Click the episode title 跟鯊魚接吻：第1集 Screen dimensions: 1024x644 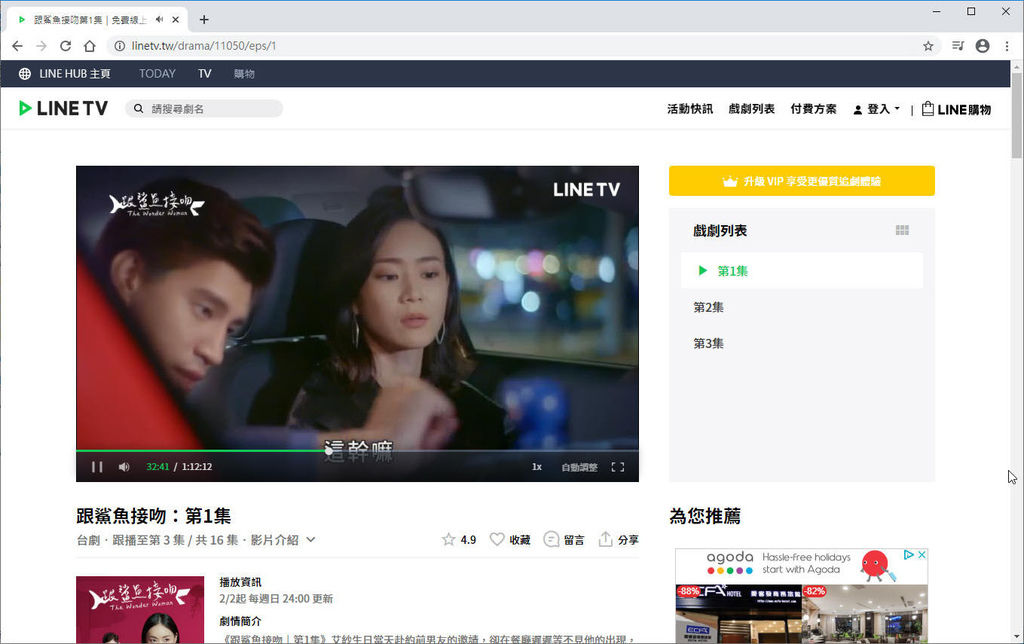pos(153,516)
